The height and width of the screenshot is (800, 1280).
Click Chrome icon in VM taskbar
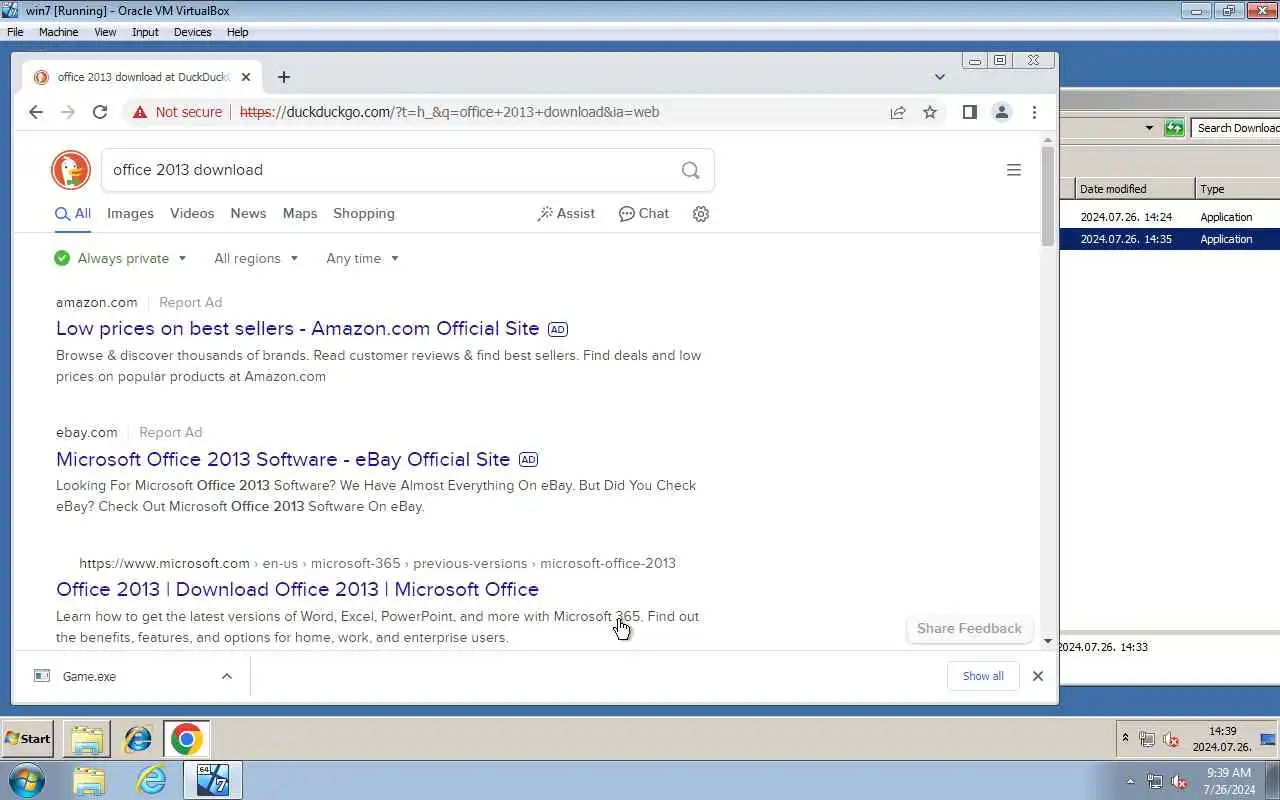point(186,740)
